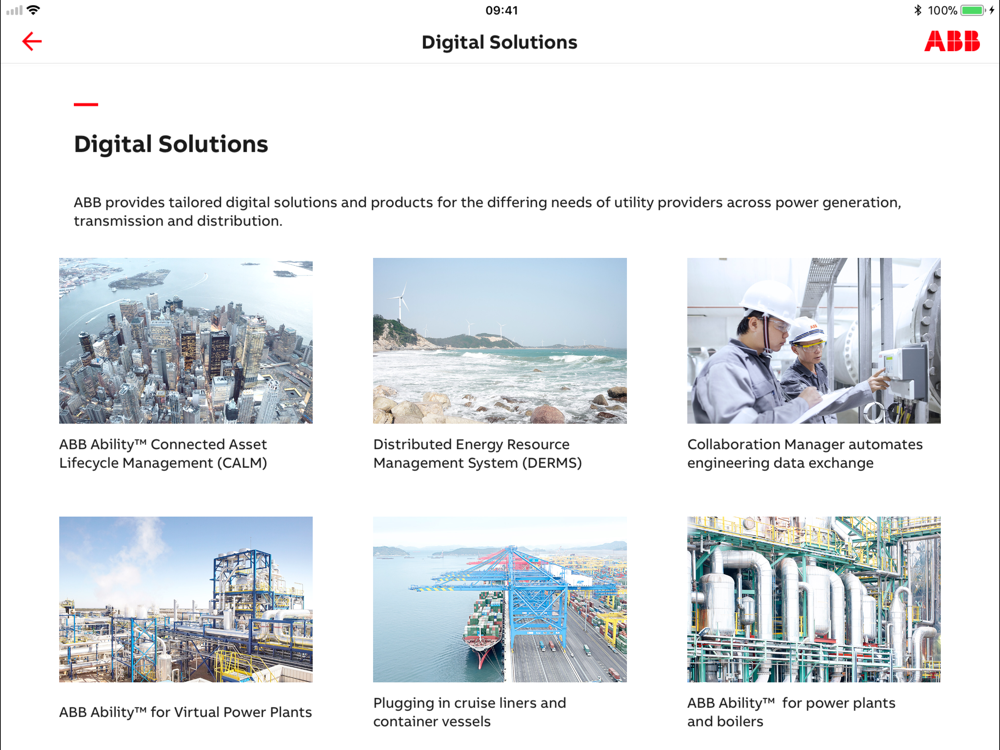Tap the red back arrow
The width and height of the screenshot is (1000, 750).
[31, 41]
